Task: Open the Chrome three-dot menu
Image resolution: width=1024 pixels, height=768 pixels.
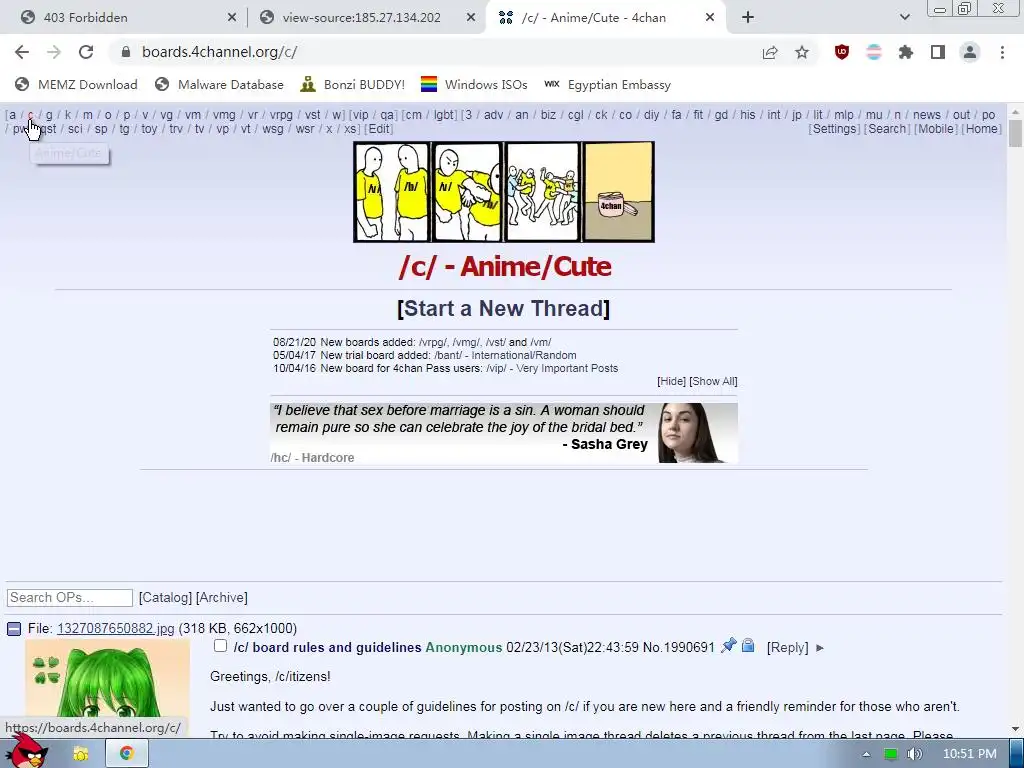Action: click(1002, 52)
